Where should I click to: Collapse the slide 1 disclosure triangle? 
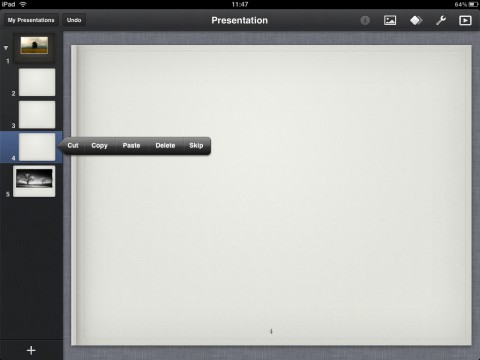coord(6,48)
